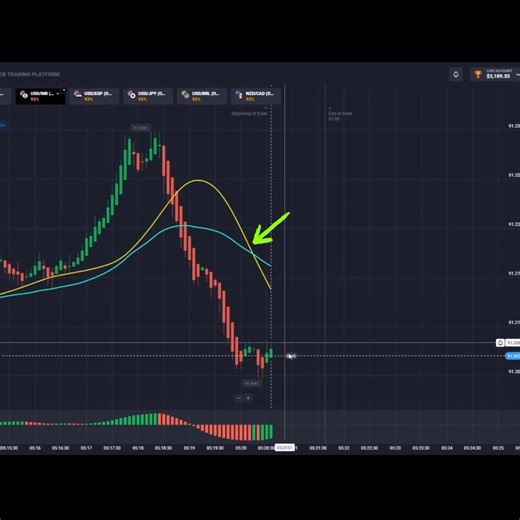Click the 05:24 time axis label
This screenshot has height=520, width=520.
[447, 448]
